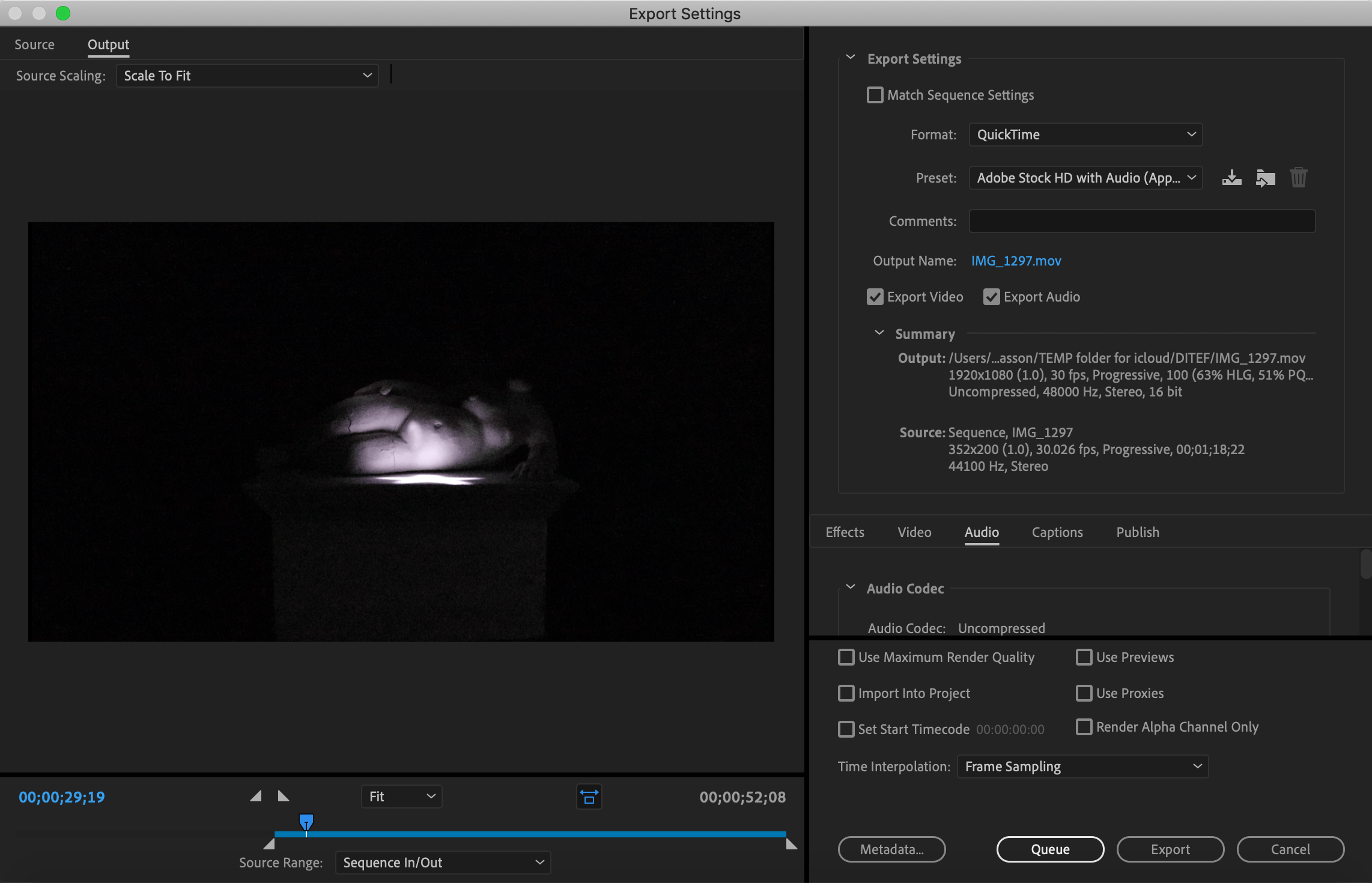This screenshot has width=1372, height=883.
Task: Set out point at the playhead
Action: [x=283, y=796]
